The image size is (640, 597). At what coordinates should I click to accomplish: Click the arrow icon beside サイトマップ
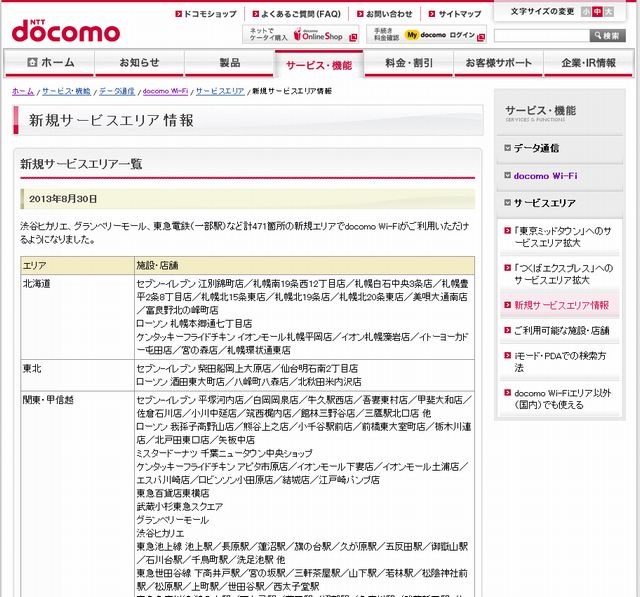point(432,14)
